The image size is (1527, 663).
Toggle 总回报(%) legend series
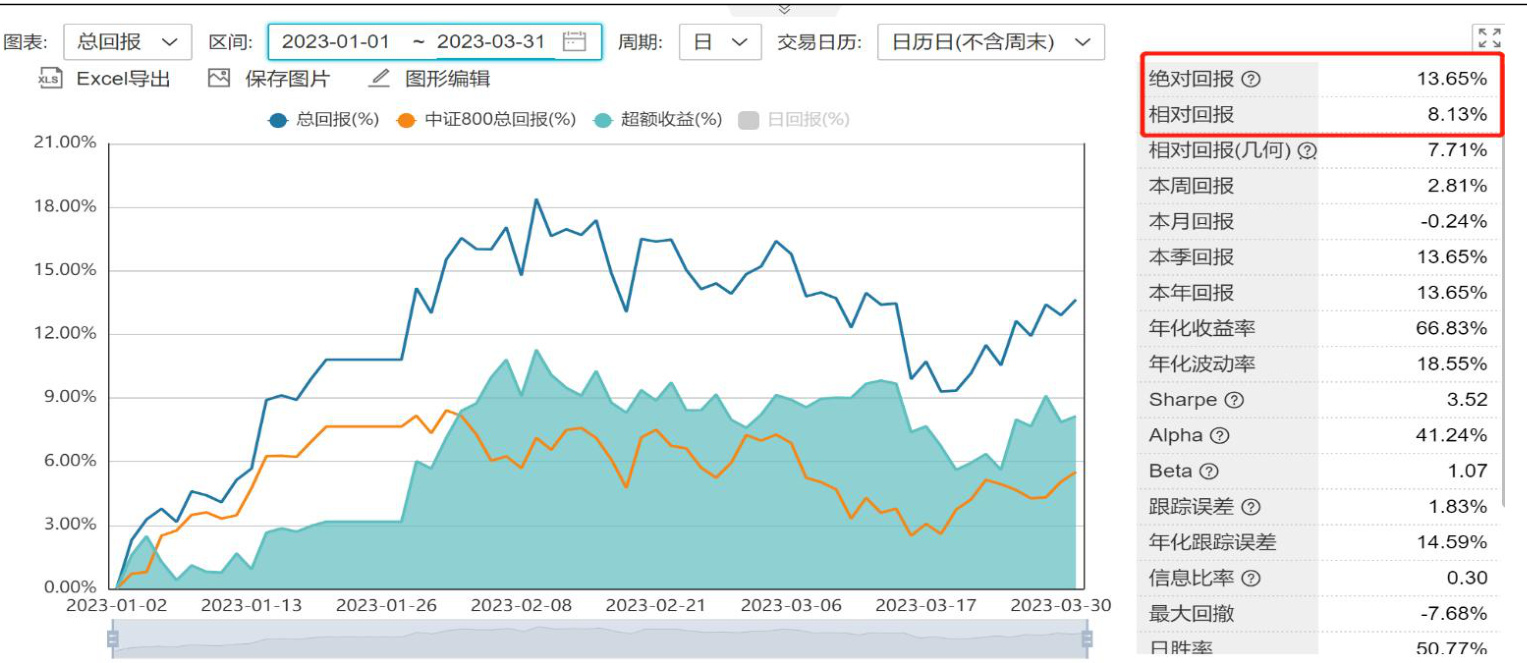[x=324, y=120]
